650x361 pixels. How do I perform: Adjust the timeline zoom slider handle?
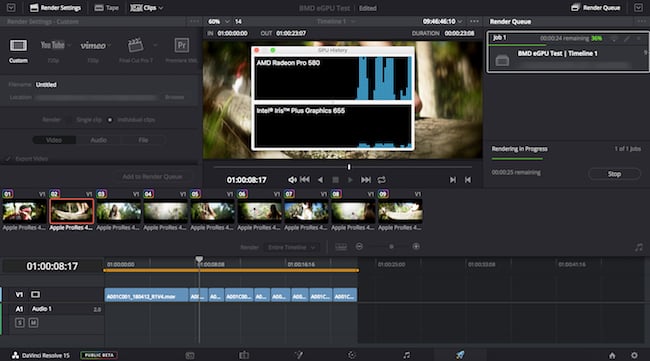pyautogui.click(x=391, y=247)
